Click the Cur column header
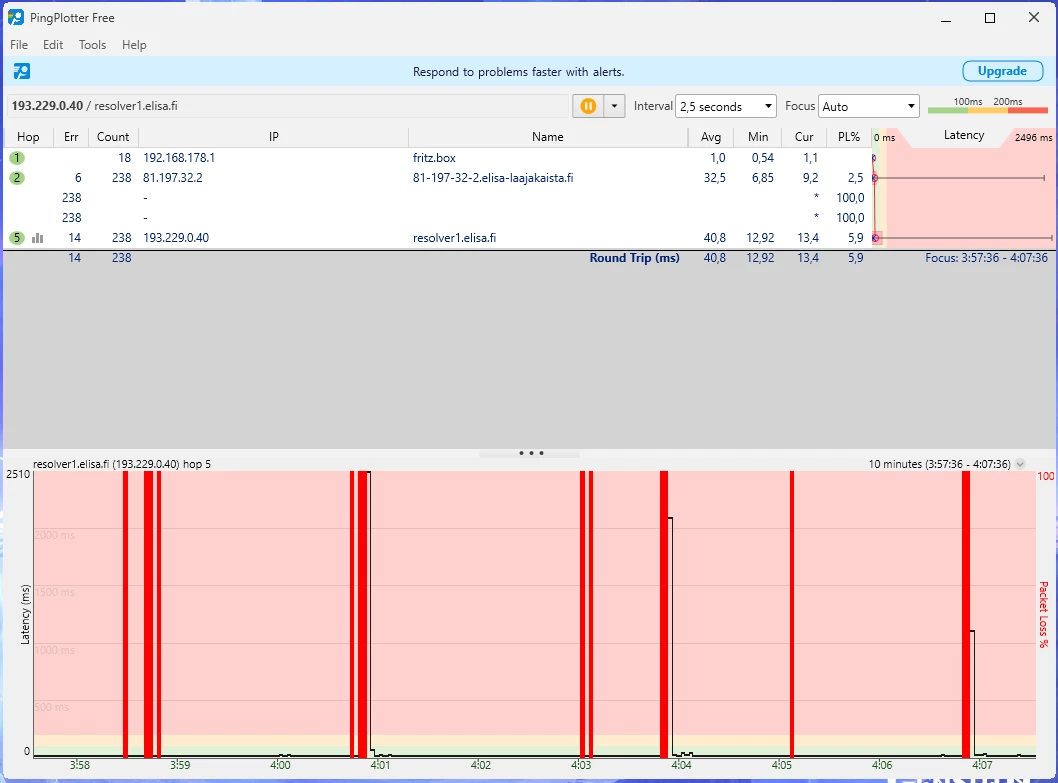 click(x=804, y=137)
